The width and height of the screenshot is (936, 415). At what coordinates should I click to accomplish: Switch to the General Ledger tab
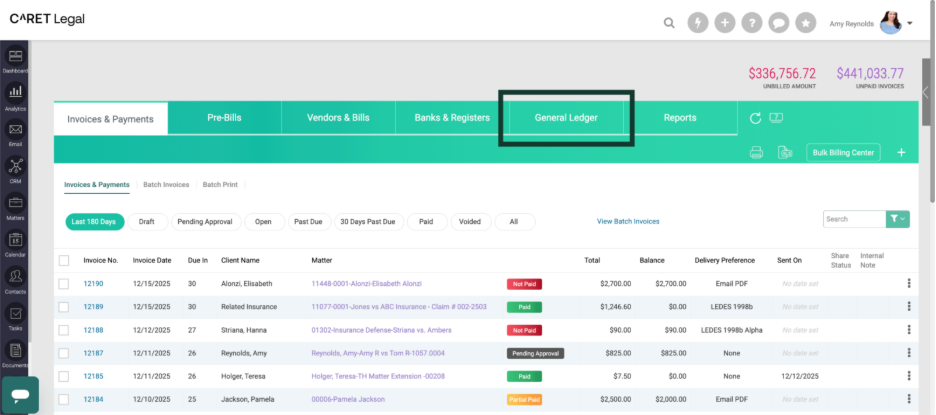pos(566,118)
